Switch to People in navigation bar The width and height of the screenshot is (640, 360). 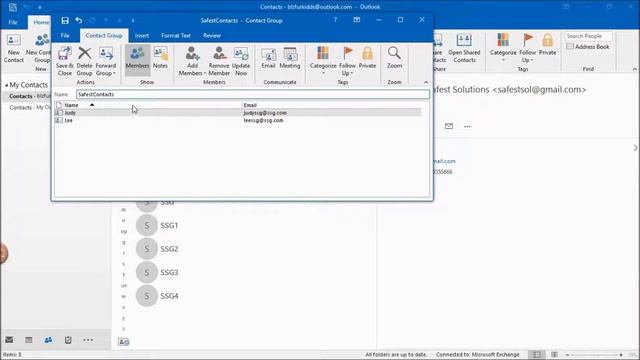pos(48,340)
